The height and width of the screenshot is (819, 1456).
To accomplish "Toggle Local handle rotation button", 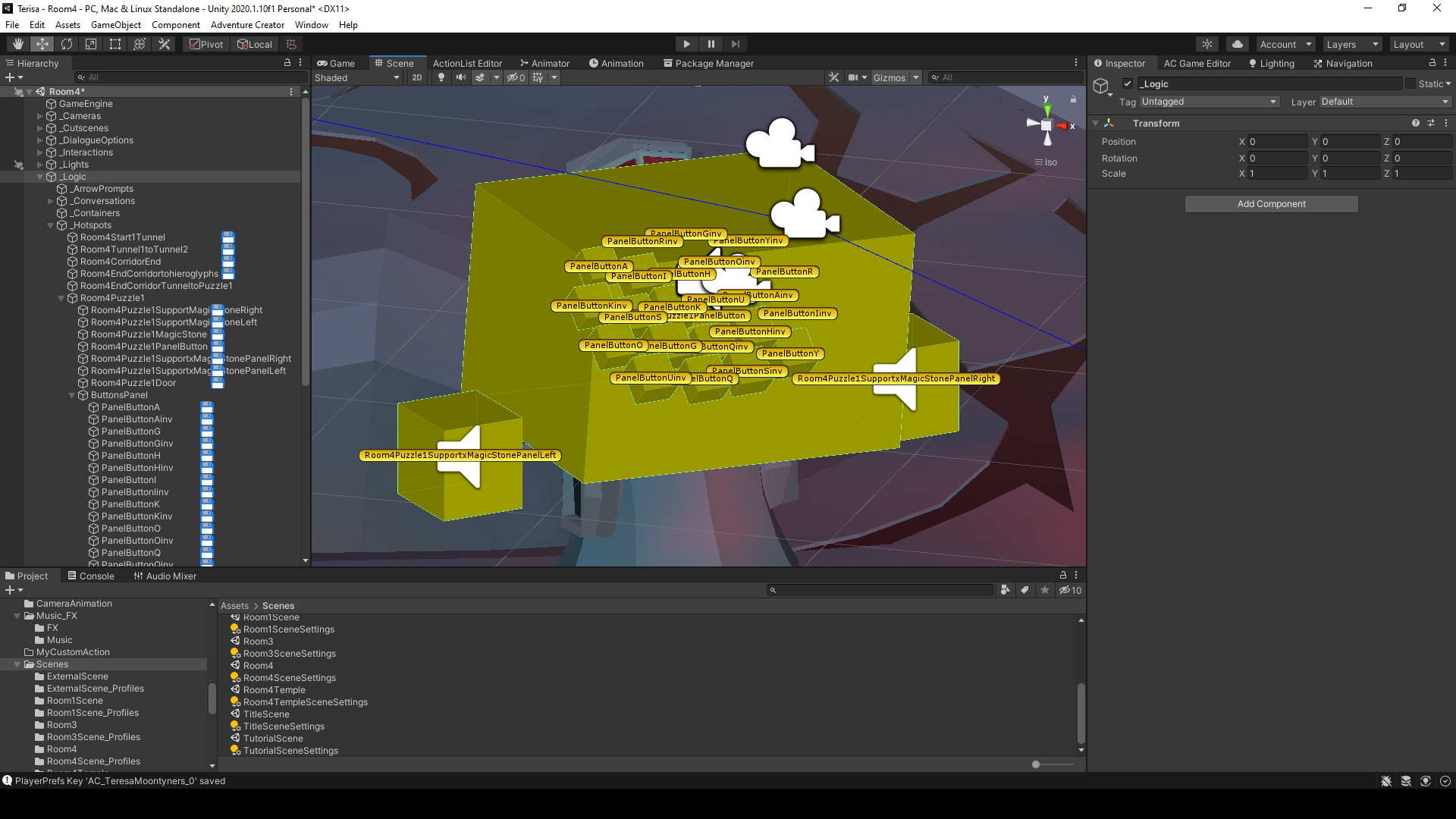I will [255, 44].
